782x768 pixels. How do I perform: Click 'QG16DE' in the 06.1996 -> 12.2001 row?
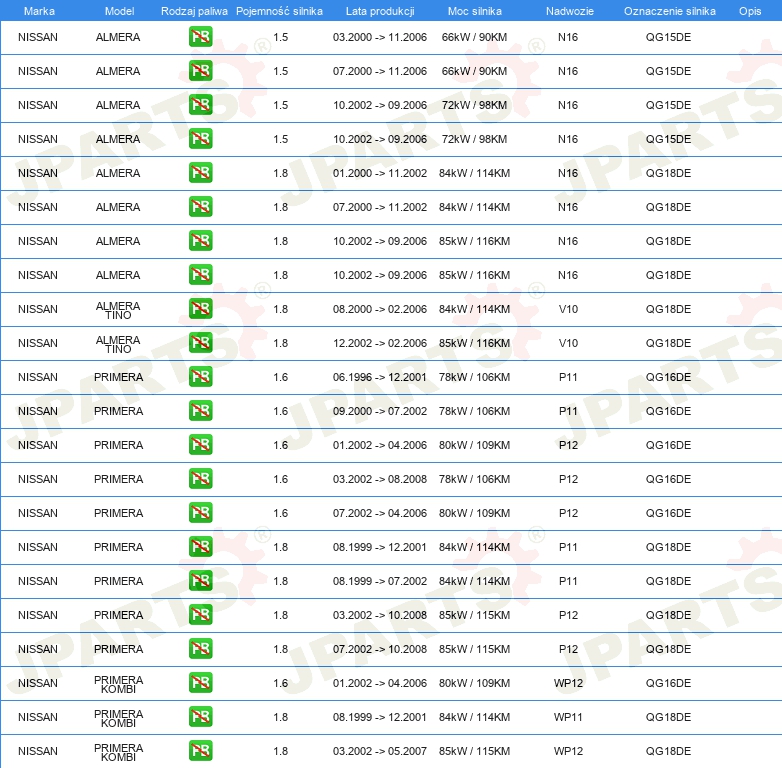click(x=668, y=377)
